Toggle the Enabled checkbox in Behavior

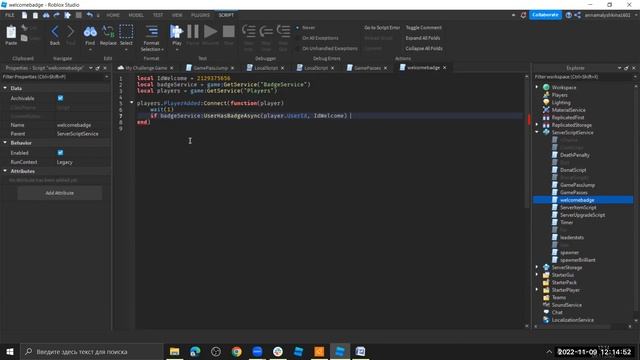(x=60, y=153)
